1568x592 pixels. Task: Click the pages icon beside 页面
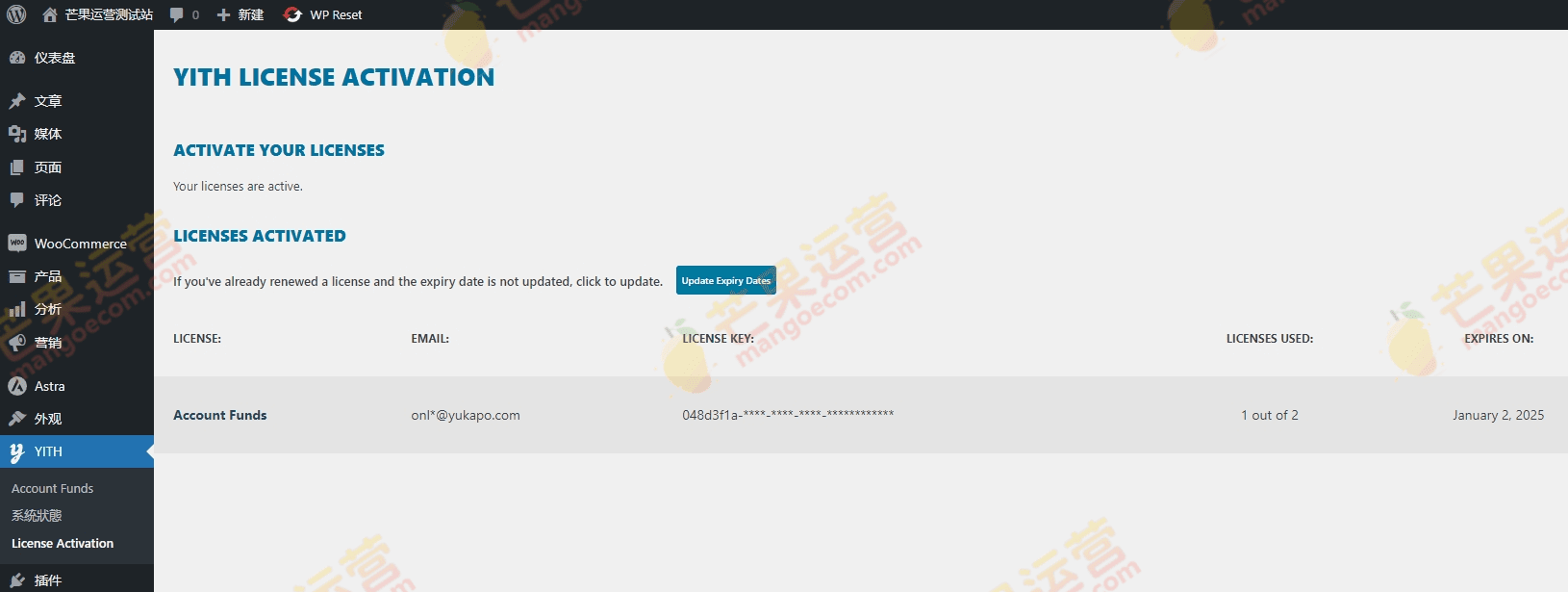pos(17,167)
